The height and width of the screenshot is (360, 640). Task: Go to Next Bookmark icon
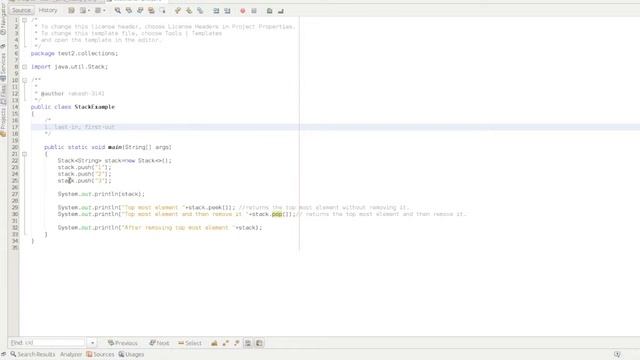pos(189,11)
